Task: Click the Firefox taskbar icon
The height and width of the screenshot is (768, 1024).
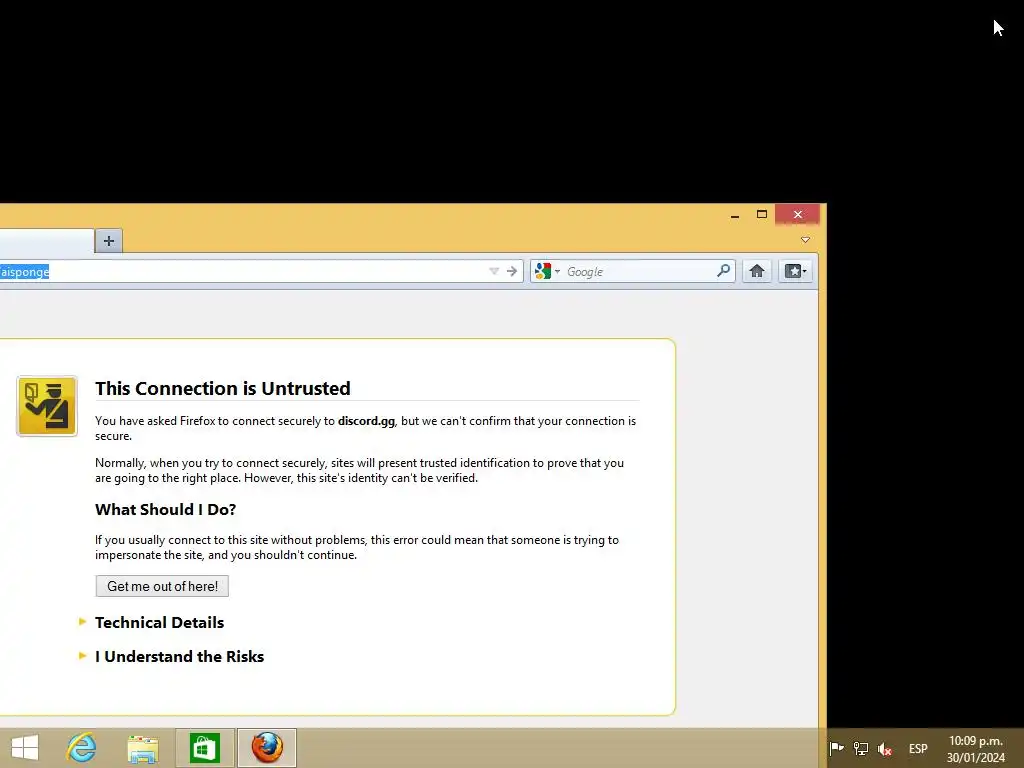Action: [267, 748]
